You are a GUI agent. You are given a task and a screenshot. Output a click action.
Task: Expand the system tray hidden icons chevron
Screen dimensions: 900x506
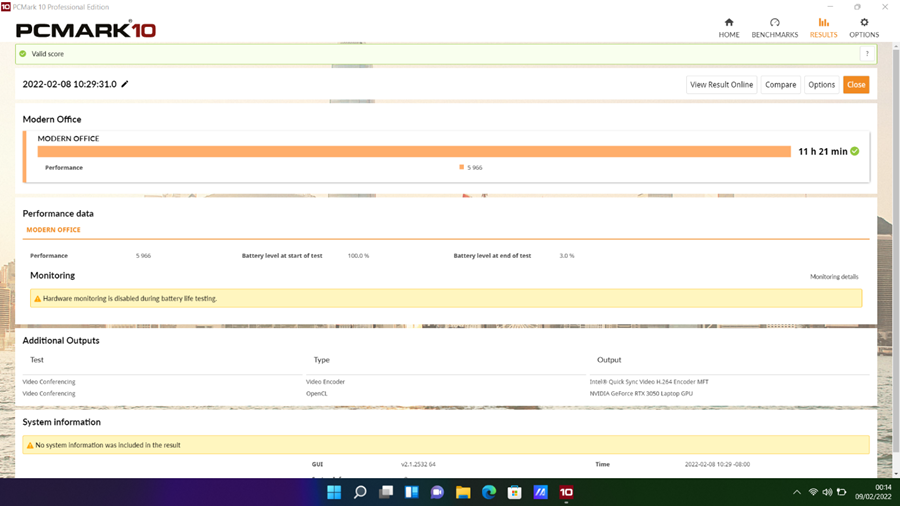(796, 492)
